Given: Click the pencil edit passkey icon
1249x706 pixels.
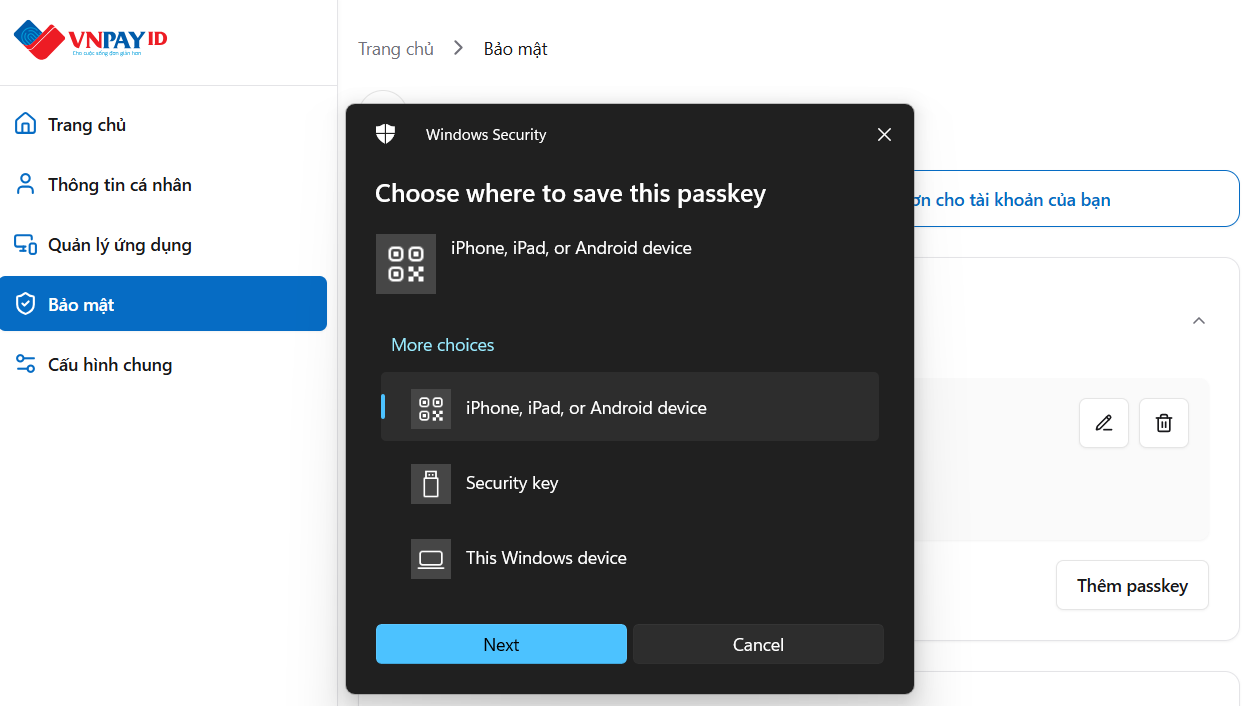Looking at the screenshot, I should pos(1104,423).
